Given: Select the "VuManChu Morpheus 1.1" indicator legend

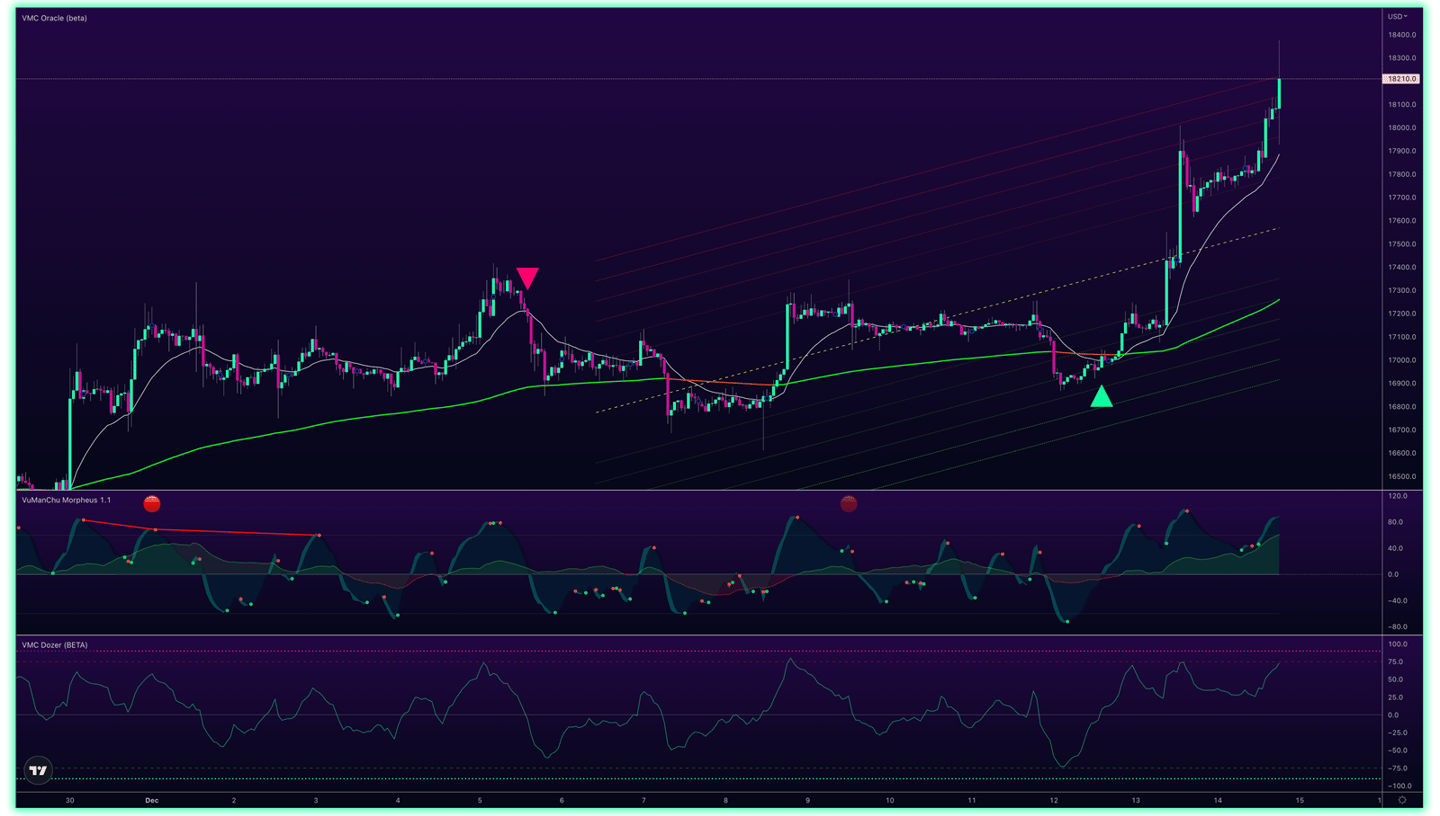Looking at the screenshot, I should 66,500.
